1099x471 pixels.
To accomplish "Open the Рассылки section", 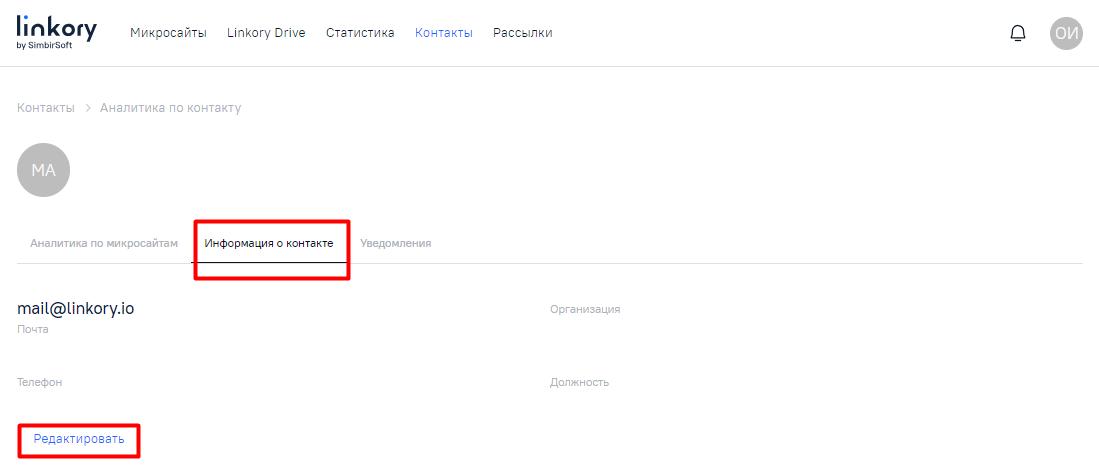I will point(522,33).
